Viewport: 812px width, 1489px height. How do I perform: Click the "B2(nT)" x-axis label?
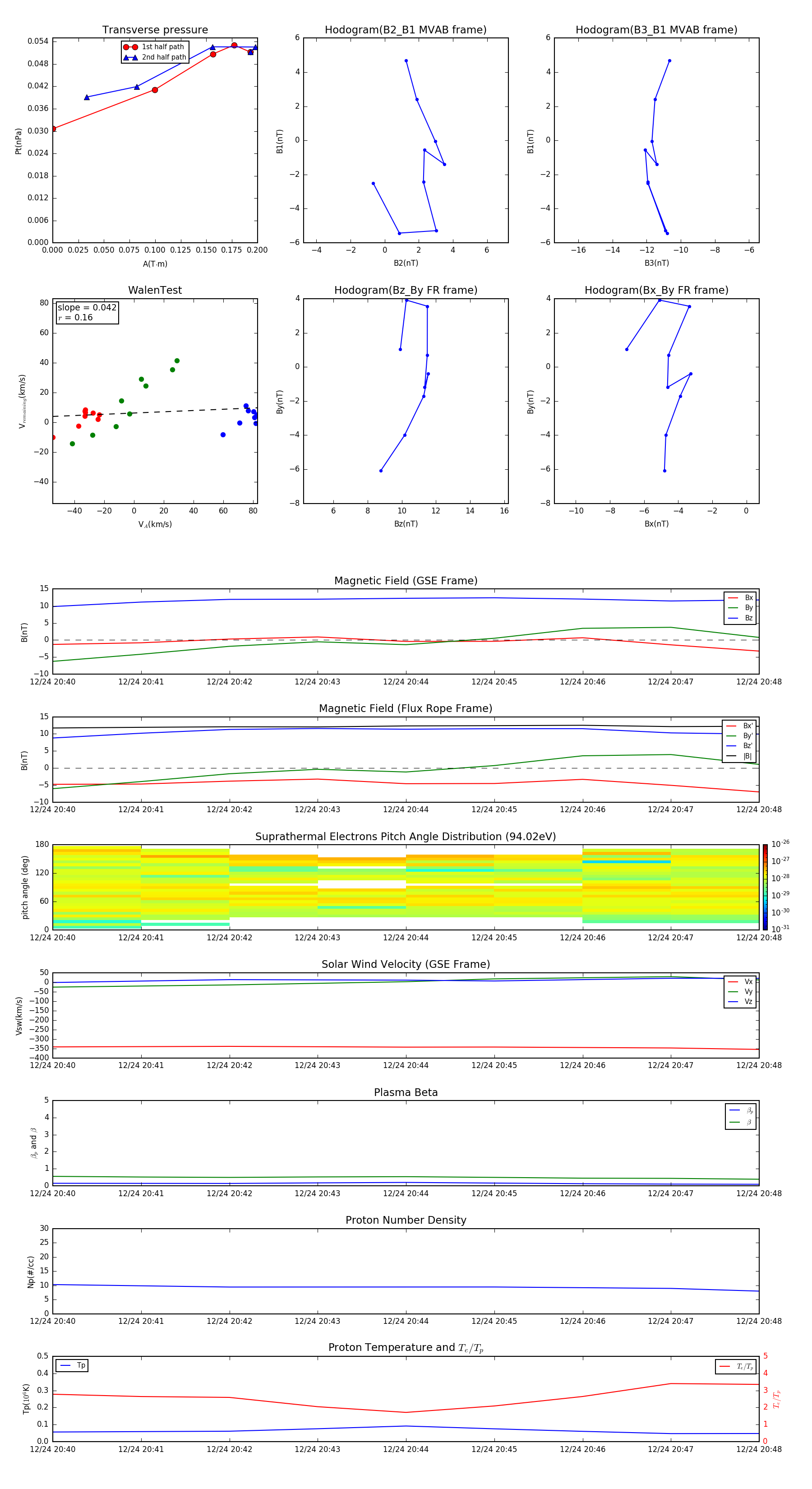406,263
